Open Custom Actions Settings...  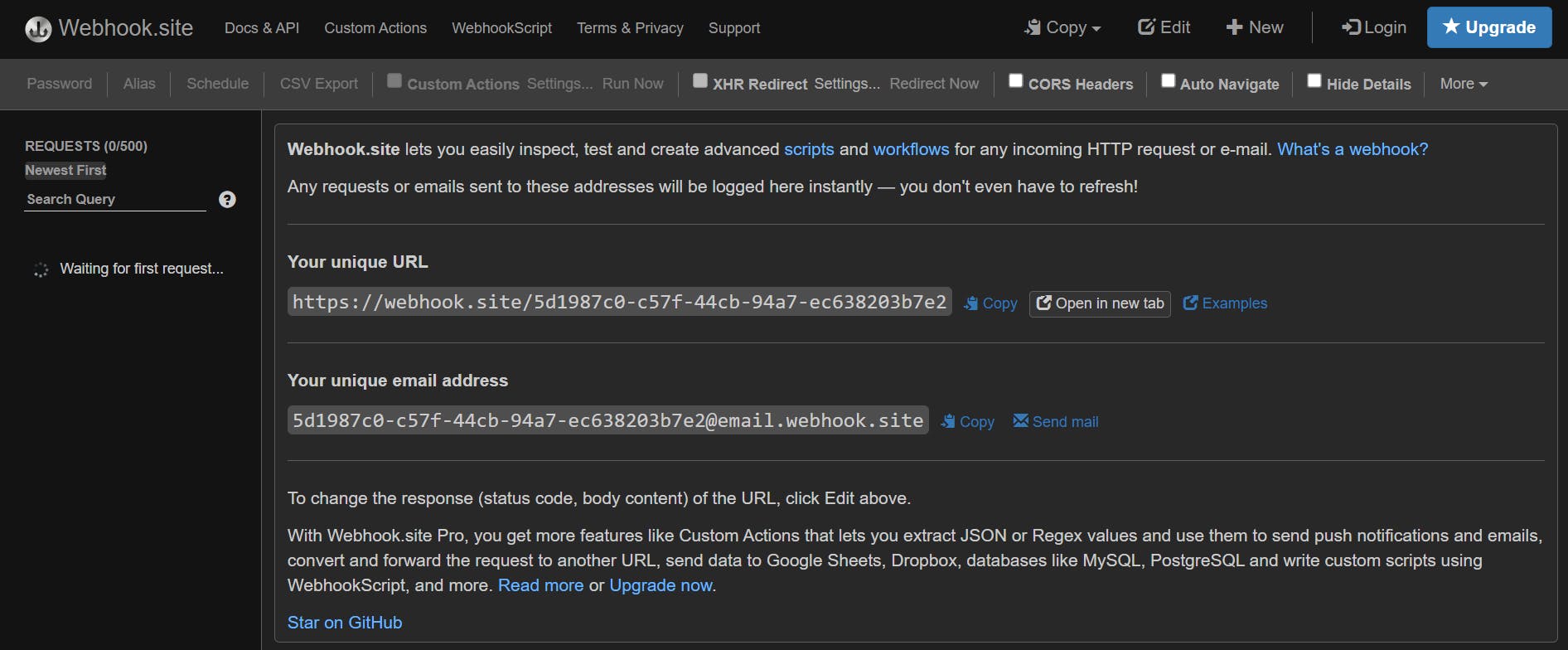pyautogui.click(x=560, y=84)
